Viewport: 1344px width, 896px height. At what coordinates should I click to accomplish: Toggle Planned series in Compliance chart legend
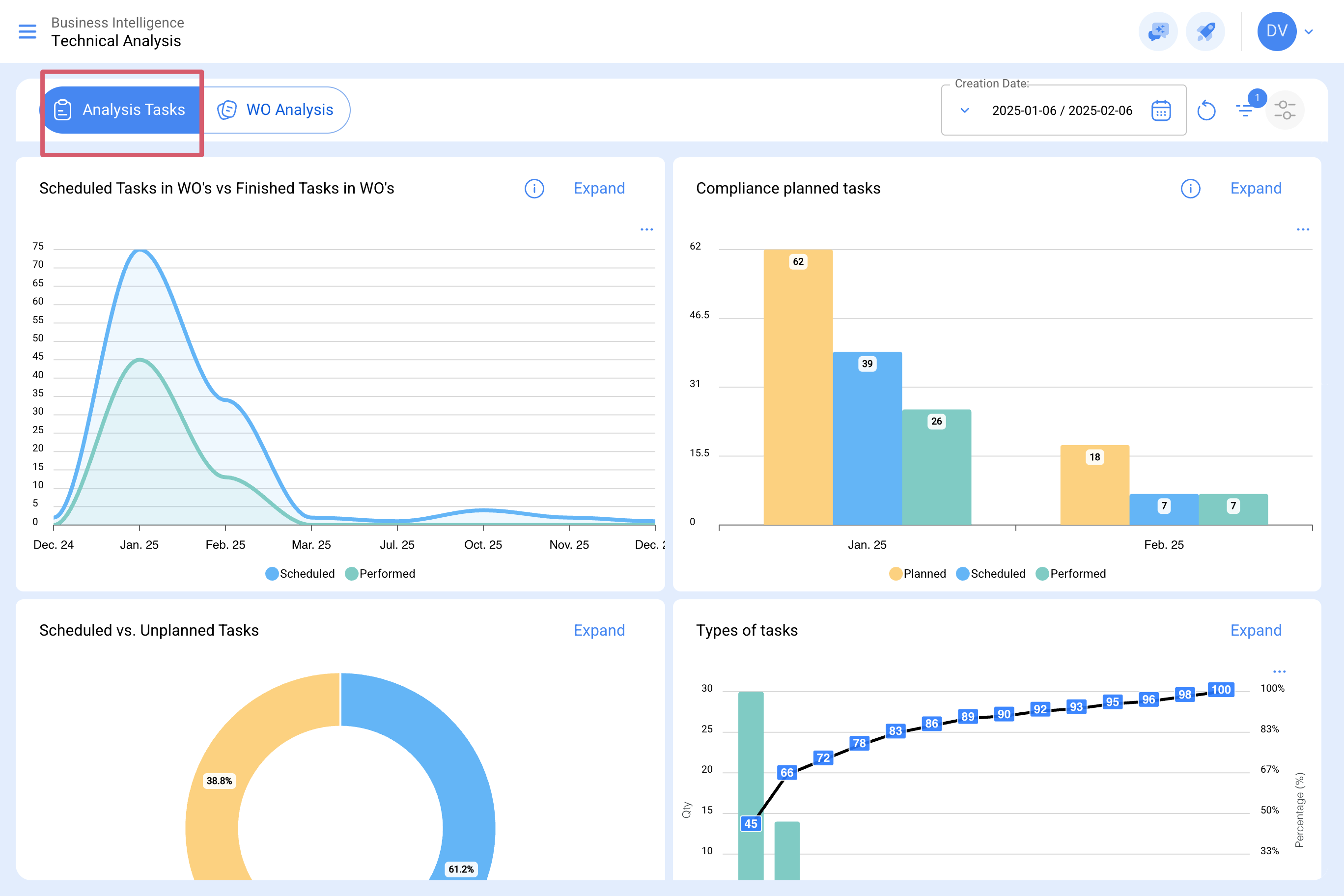click(x=918, y=574)
